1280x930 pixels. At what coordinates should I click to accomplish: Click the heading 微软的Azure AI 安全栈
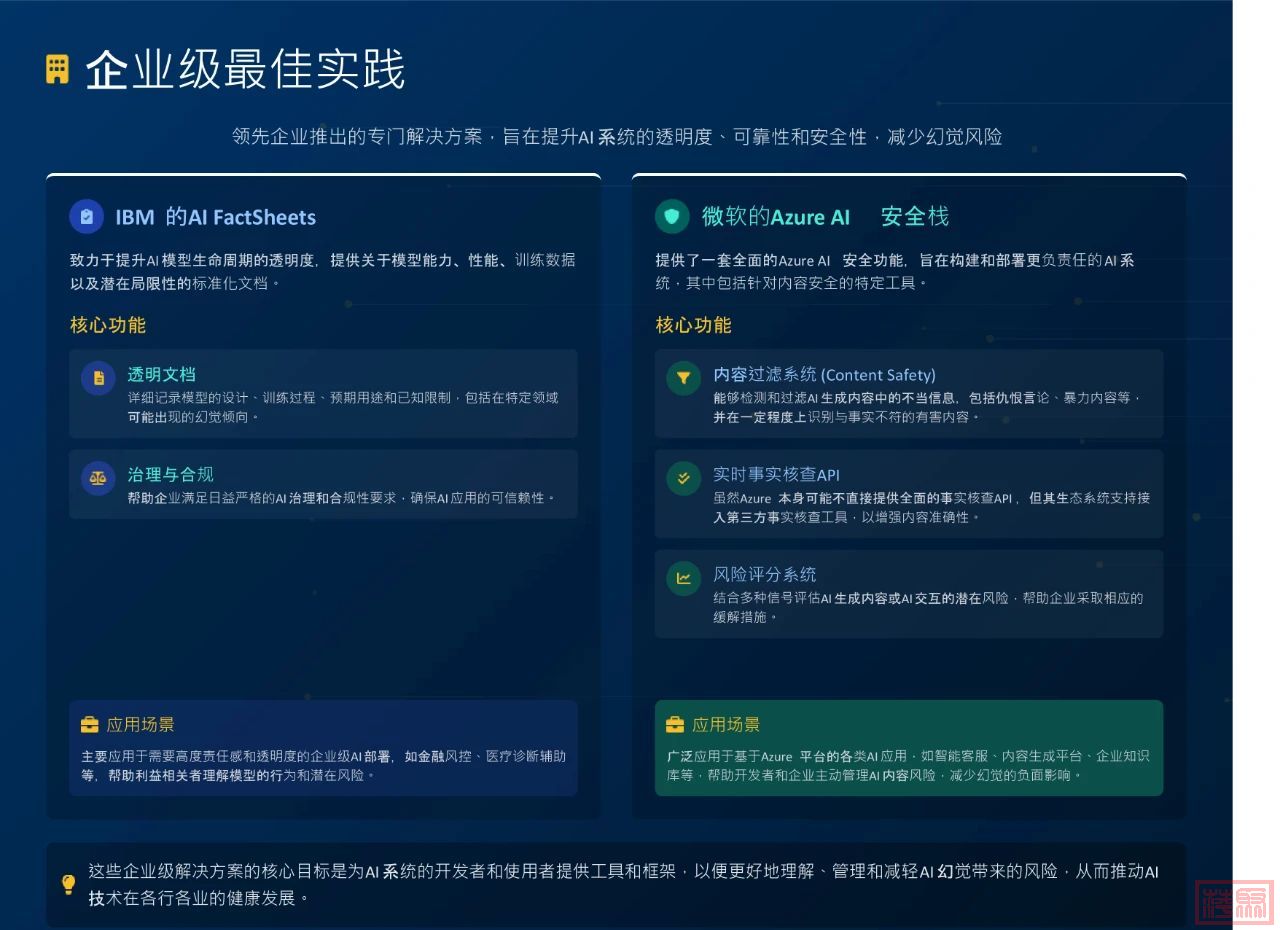pos(825,216)
